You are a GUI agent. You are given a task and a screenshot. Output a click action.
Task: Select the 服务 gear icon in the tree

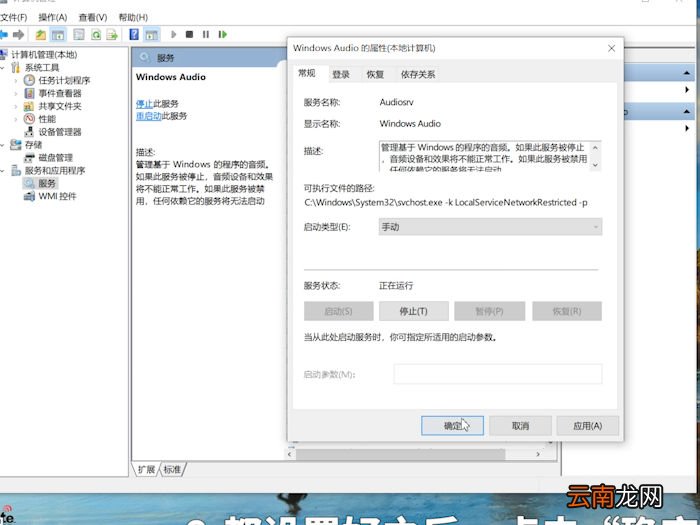[29, 183]
